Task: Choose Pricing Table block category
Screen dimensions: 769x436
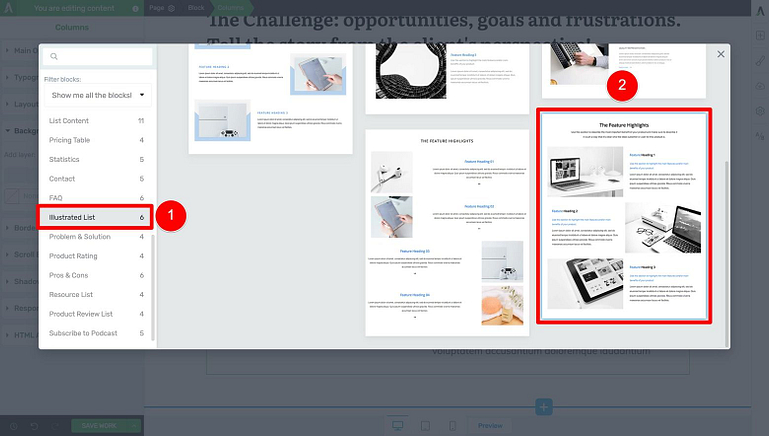Action: [95, 140]
